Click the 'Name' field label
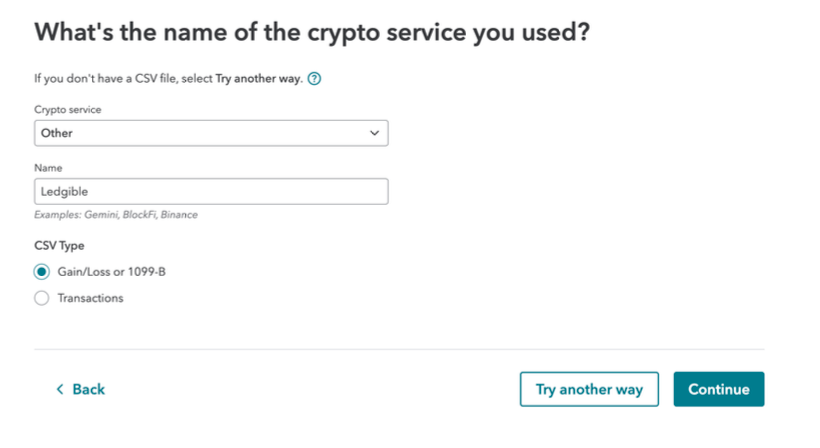 click(48, 168)
